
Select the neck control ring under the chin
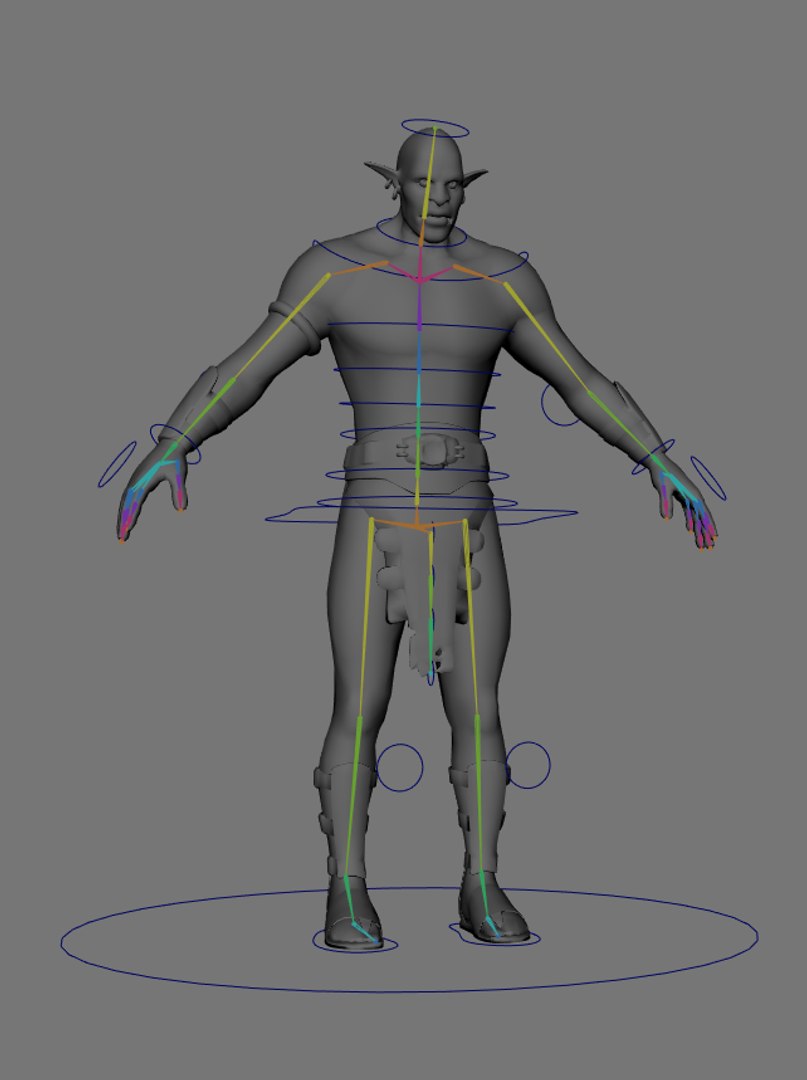(422, 233)
